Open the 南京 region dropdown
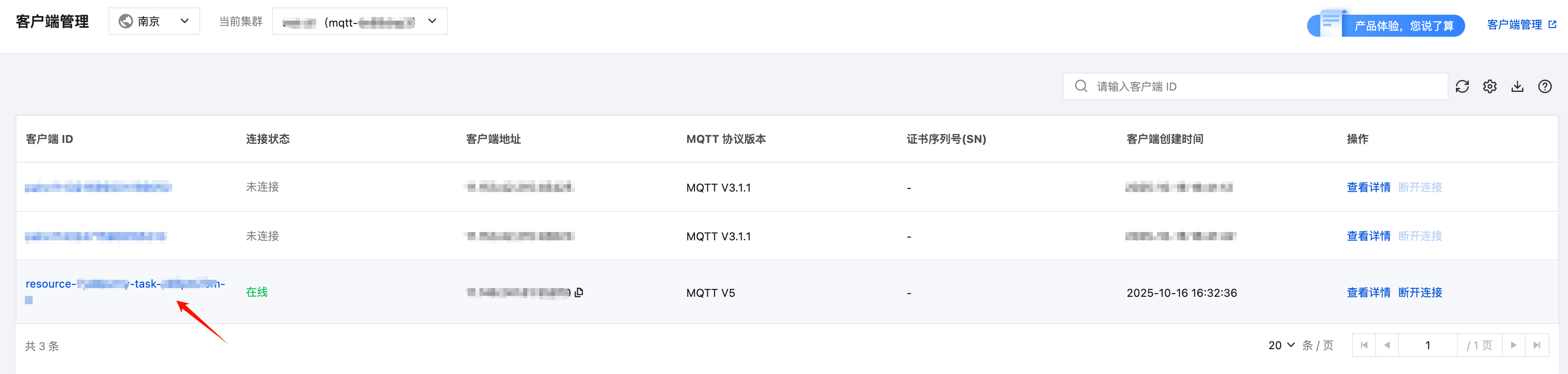 pyautogui.click(x=154, y=21)
